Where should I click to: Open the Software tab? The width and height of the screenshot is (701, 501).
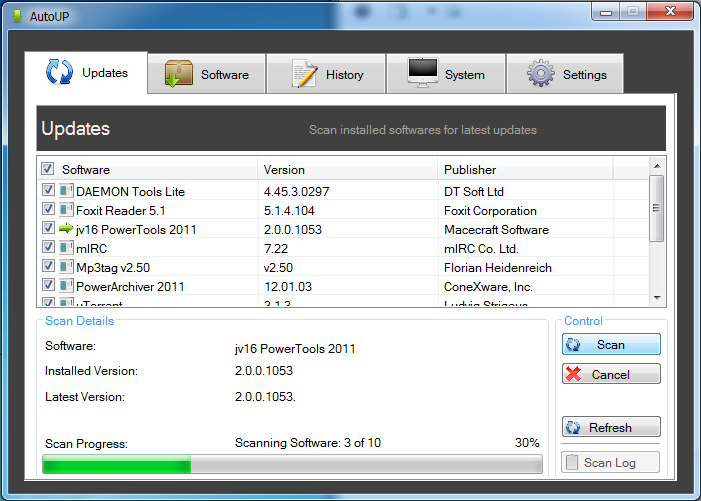tap(207, 74)
